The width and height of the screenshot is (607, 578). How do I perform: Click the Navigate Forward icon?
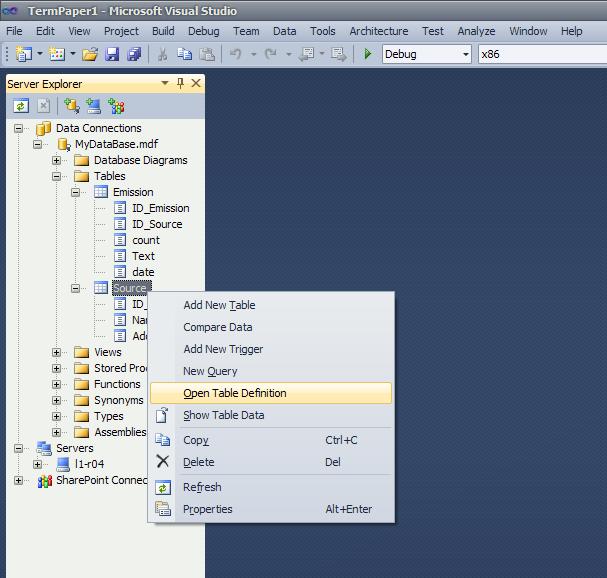[339, 54]
